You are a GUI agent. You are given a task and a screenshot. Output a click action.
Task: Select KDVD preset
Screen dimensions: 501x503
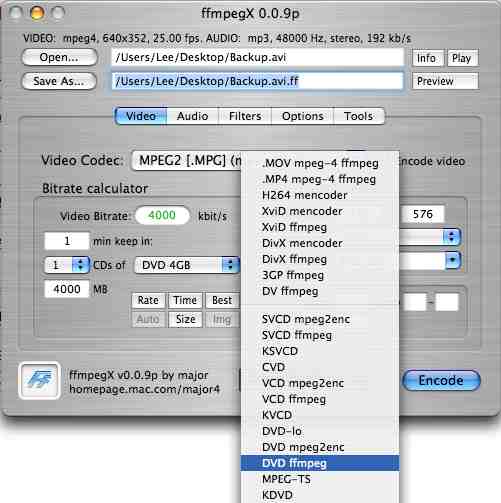coord(320,495)
